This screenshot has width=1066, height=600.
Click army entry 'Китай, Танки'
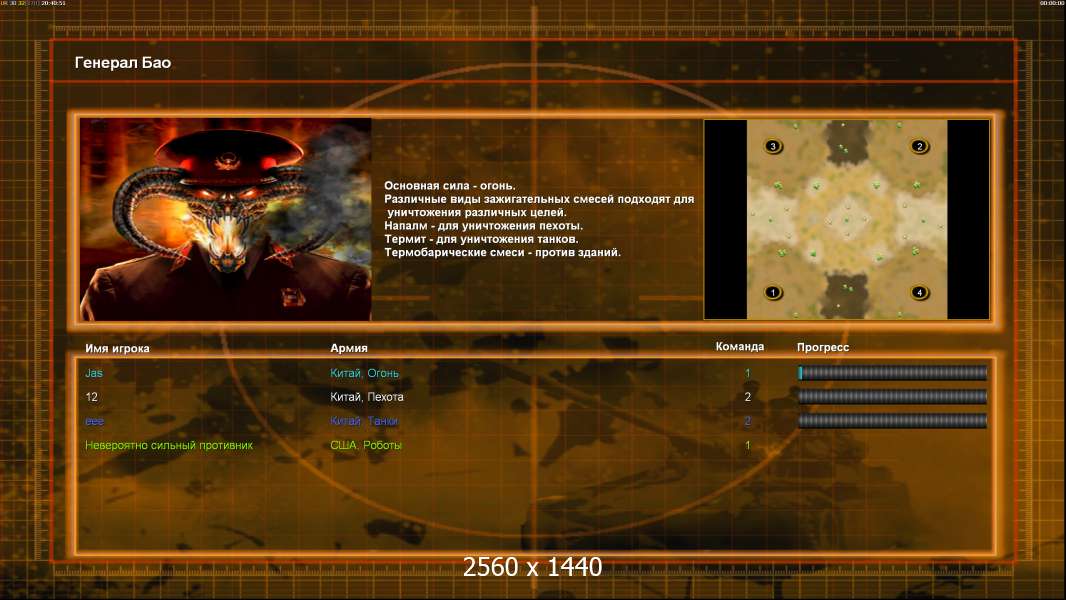(x=364, y=421)
